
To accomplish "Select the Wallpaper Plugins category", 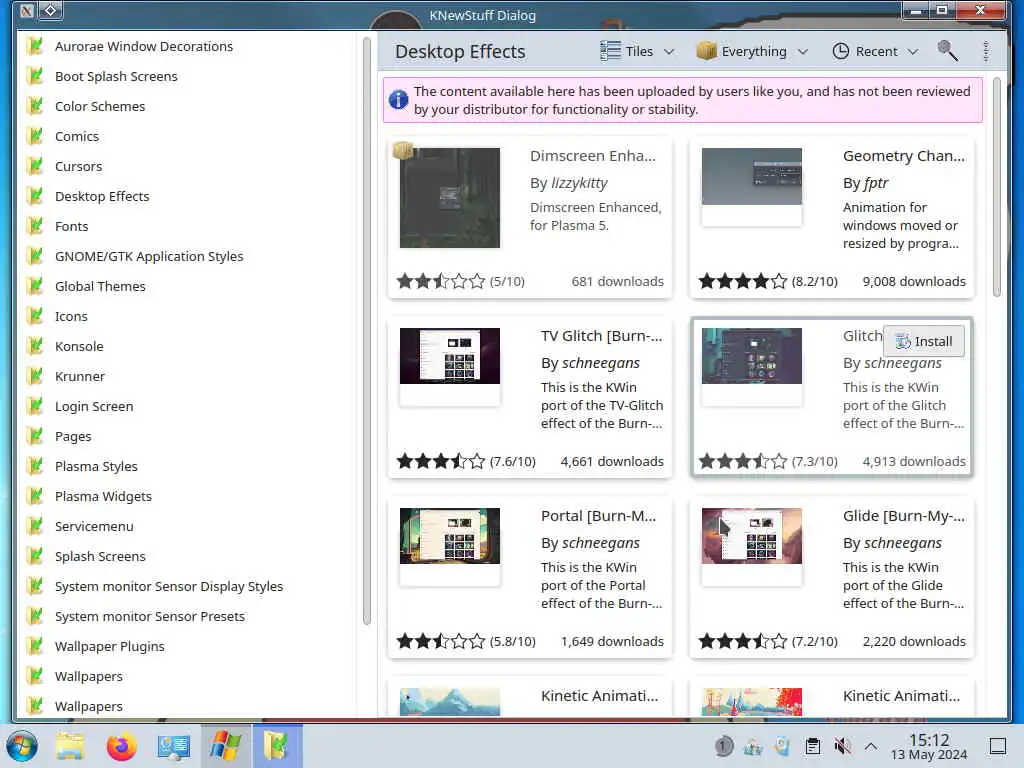I will coord(188,647).
